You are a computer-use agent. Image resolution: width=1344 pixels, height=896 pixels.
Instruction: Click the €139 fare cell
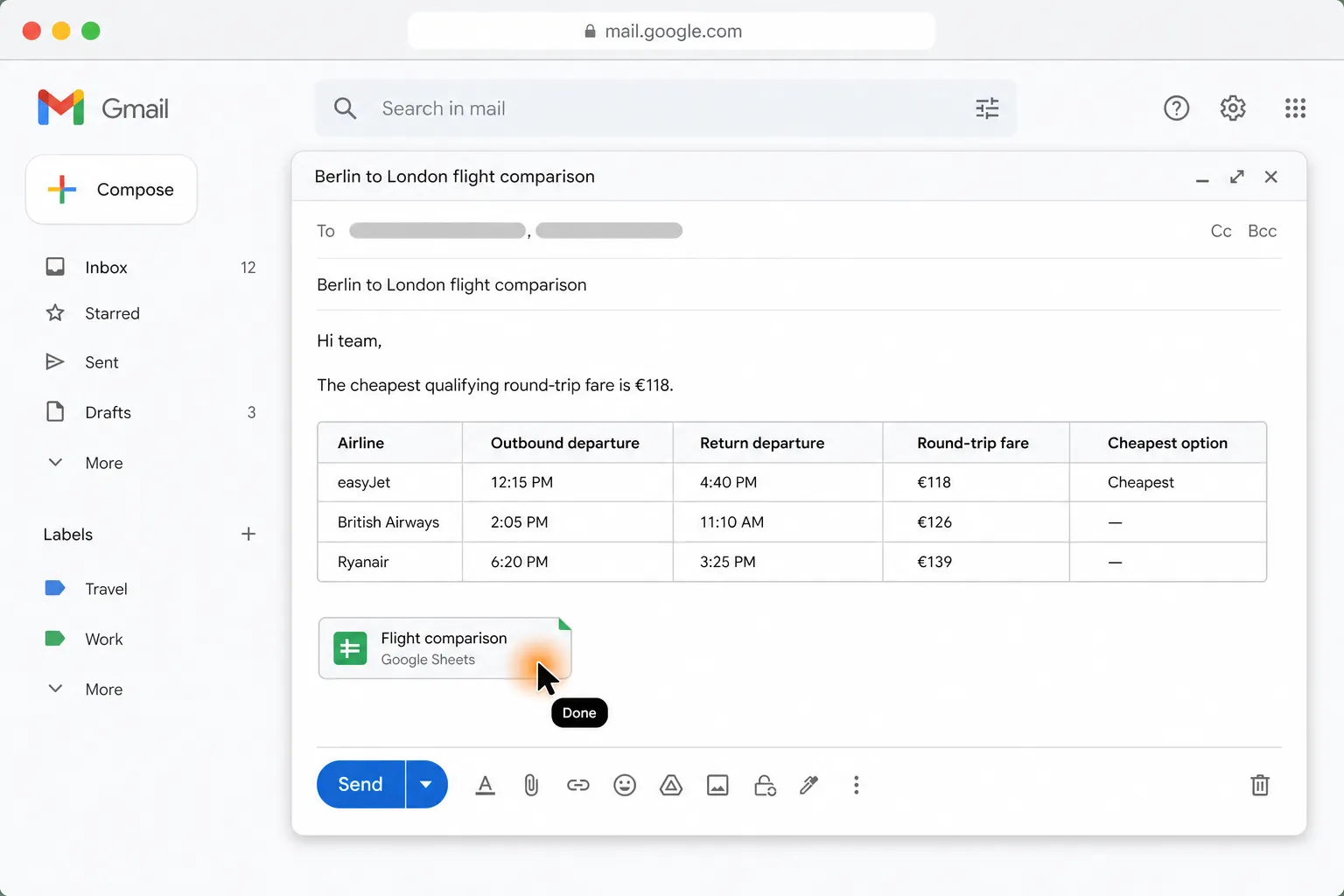[976, 562]
